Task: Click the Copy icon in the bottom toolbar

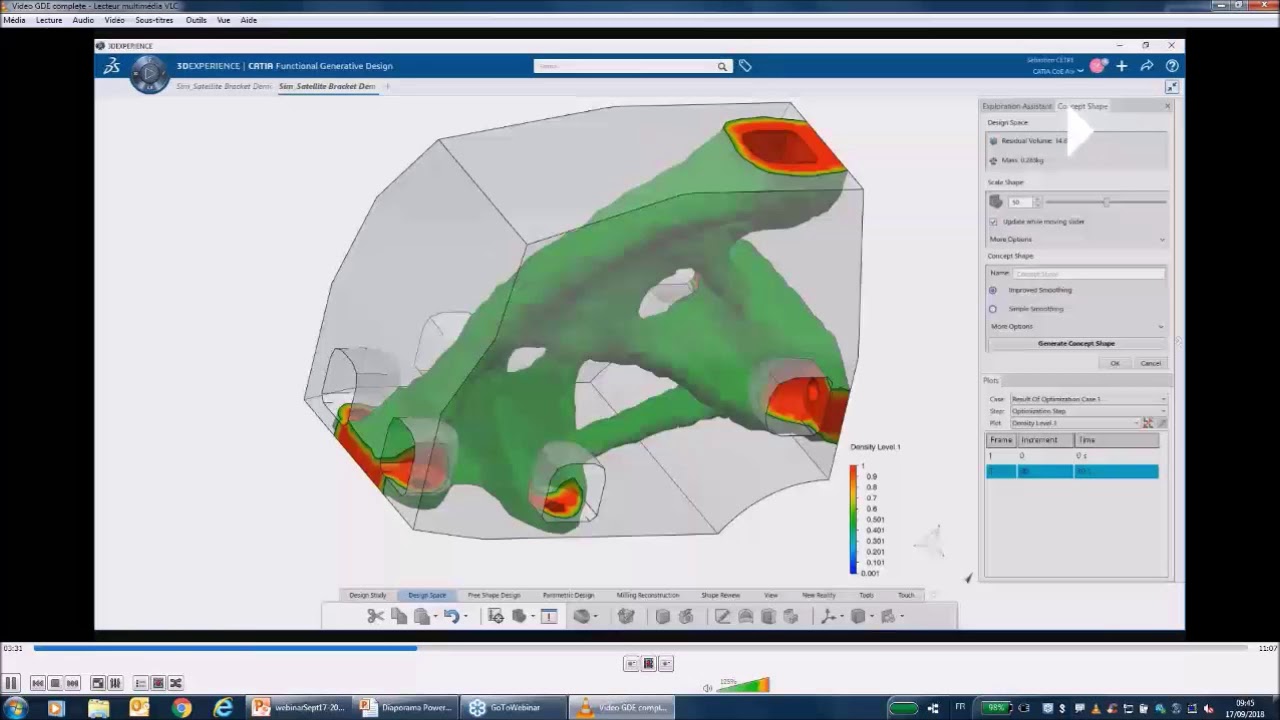Action: point(399,616)
